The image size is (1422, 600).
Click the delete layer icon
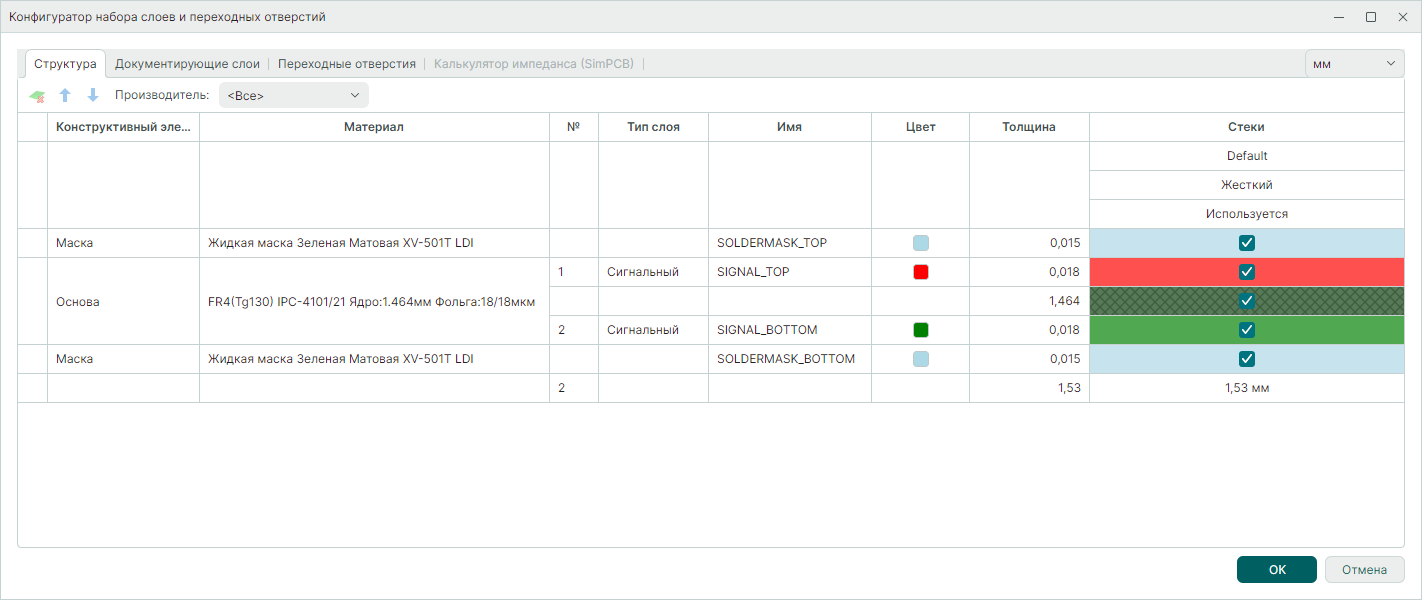(37, 96)
